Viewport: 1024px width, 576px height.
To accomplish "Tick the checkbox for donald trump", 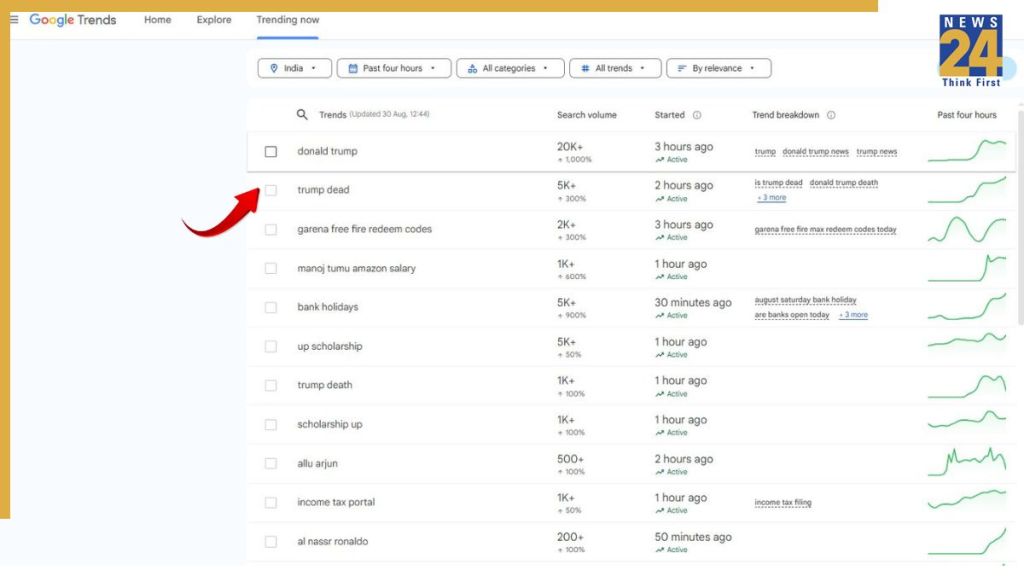I will click(271, 152).
